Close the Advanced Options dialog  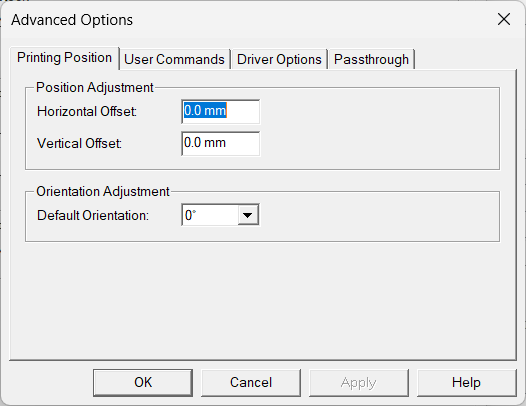[504, 19]
